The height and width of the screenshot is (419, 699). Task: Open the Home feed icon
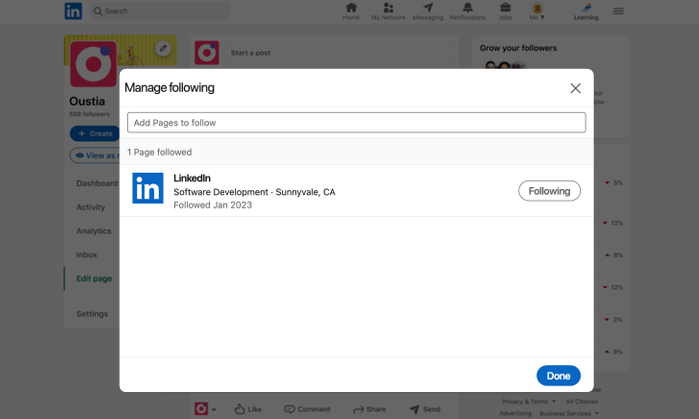tap(351, 11)
